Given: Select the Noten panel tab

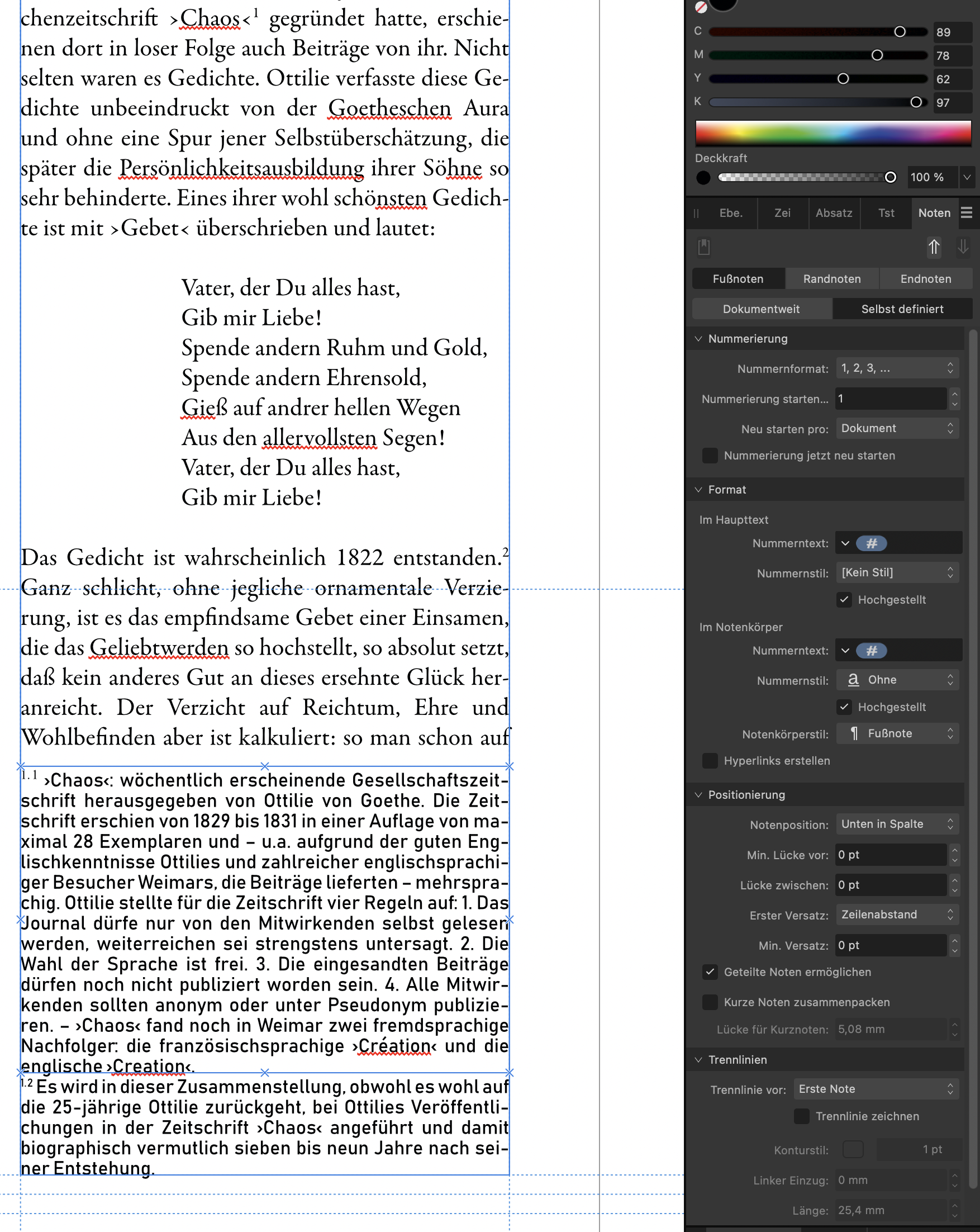Looking at the screenshot, I should click(x=934, y=213).
